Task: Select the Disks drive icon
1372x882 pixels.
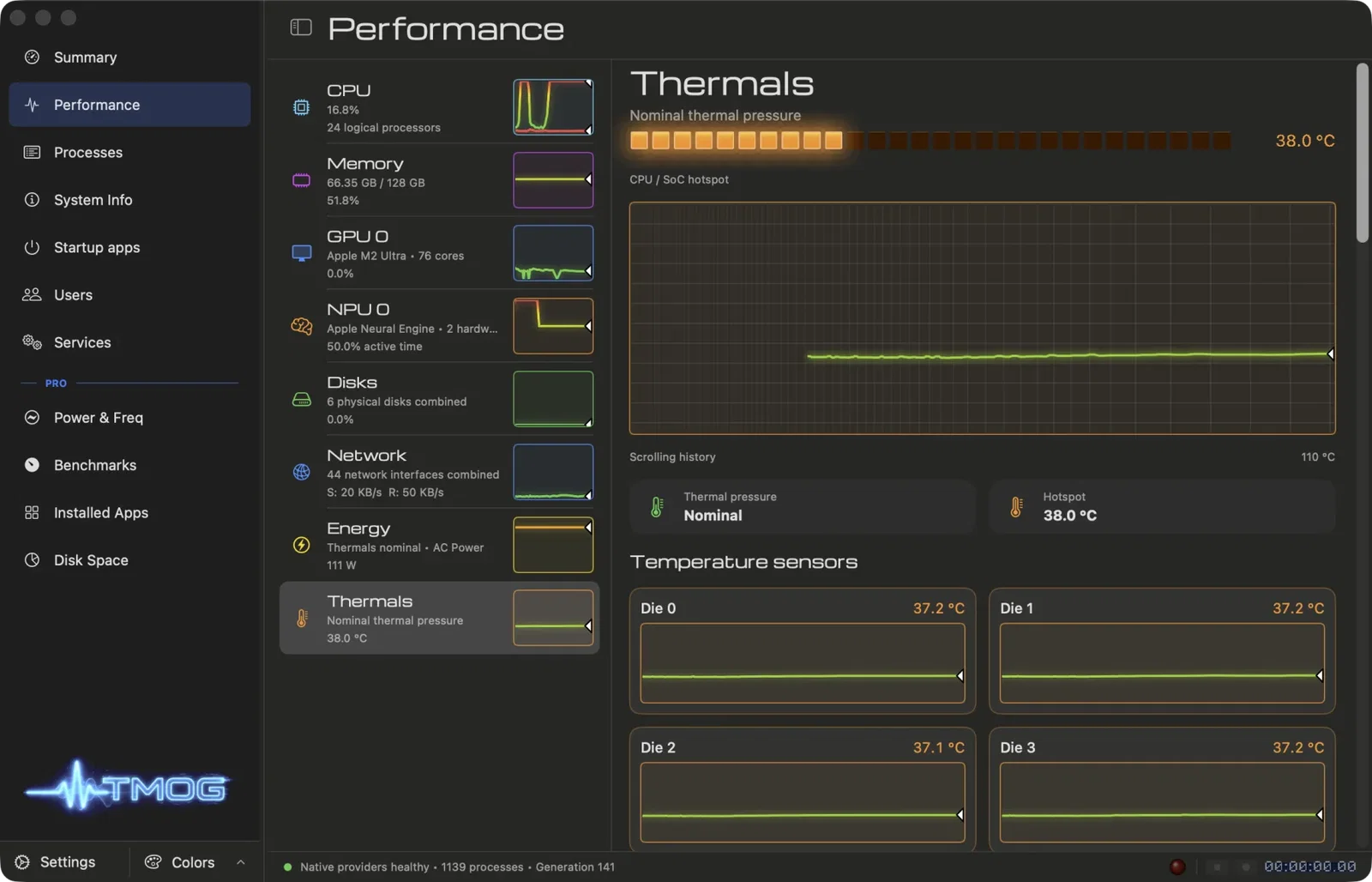Action: point(301,400)
